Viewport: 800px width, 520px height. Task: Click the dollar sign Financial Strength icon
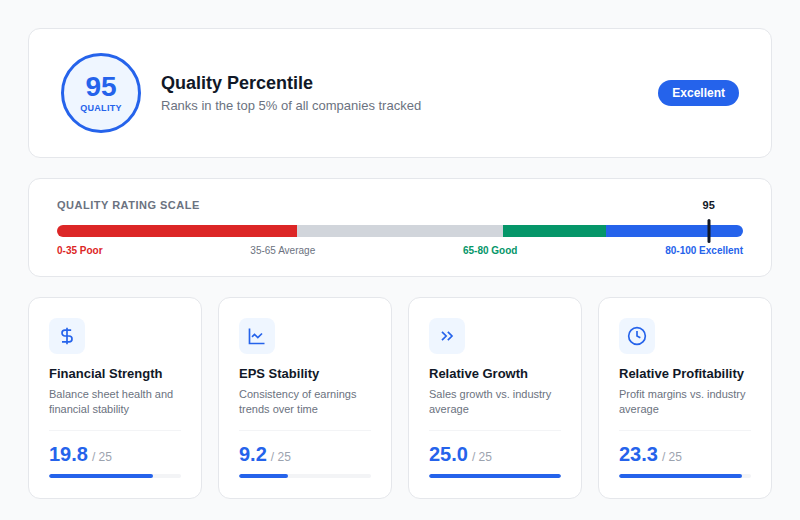(67, 336)
